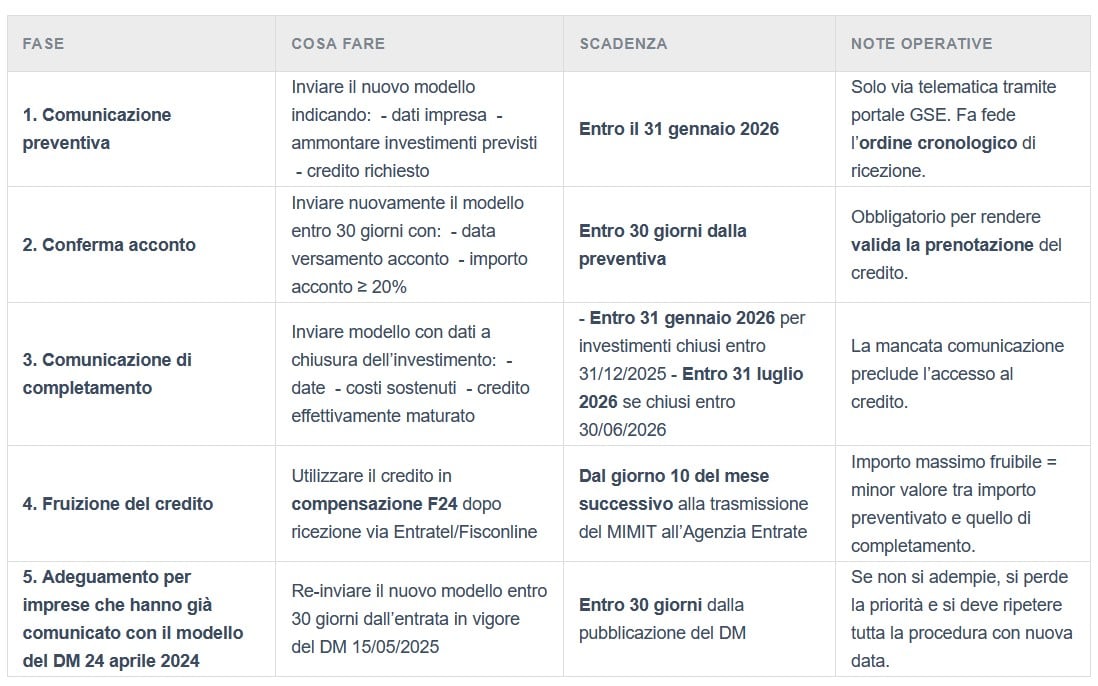Click 'Importo massimo fruibile' note cell
Image resolution: width=1098 pixels, height=686 pixels.
click(963, 504)
